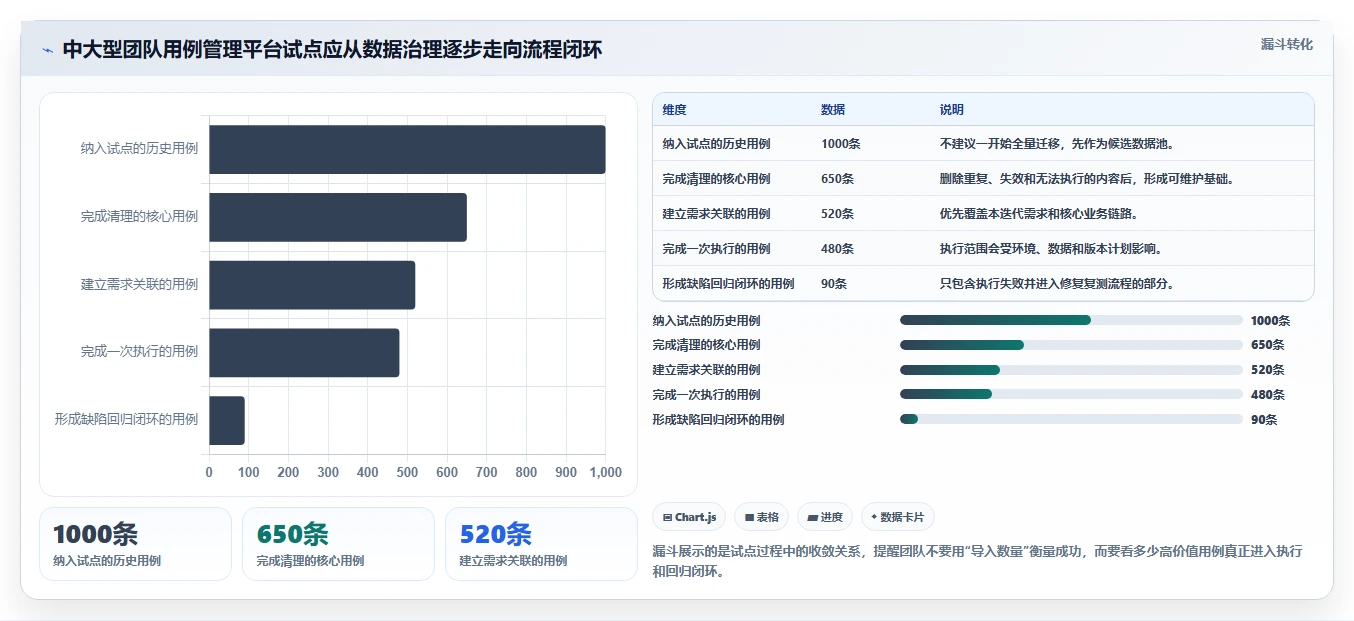Click the 完成一次执行的用例 progress bar

tap(1071, 394)
